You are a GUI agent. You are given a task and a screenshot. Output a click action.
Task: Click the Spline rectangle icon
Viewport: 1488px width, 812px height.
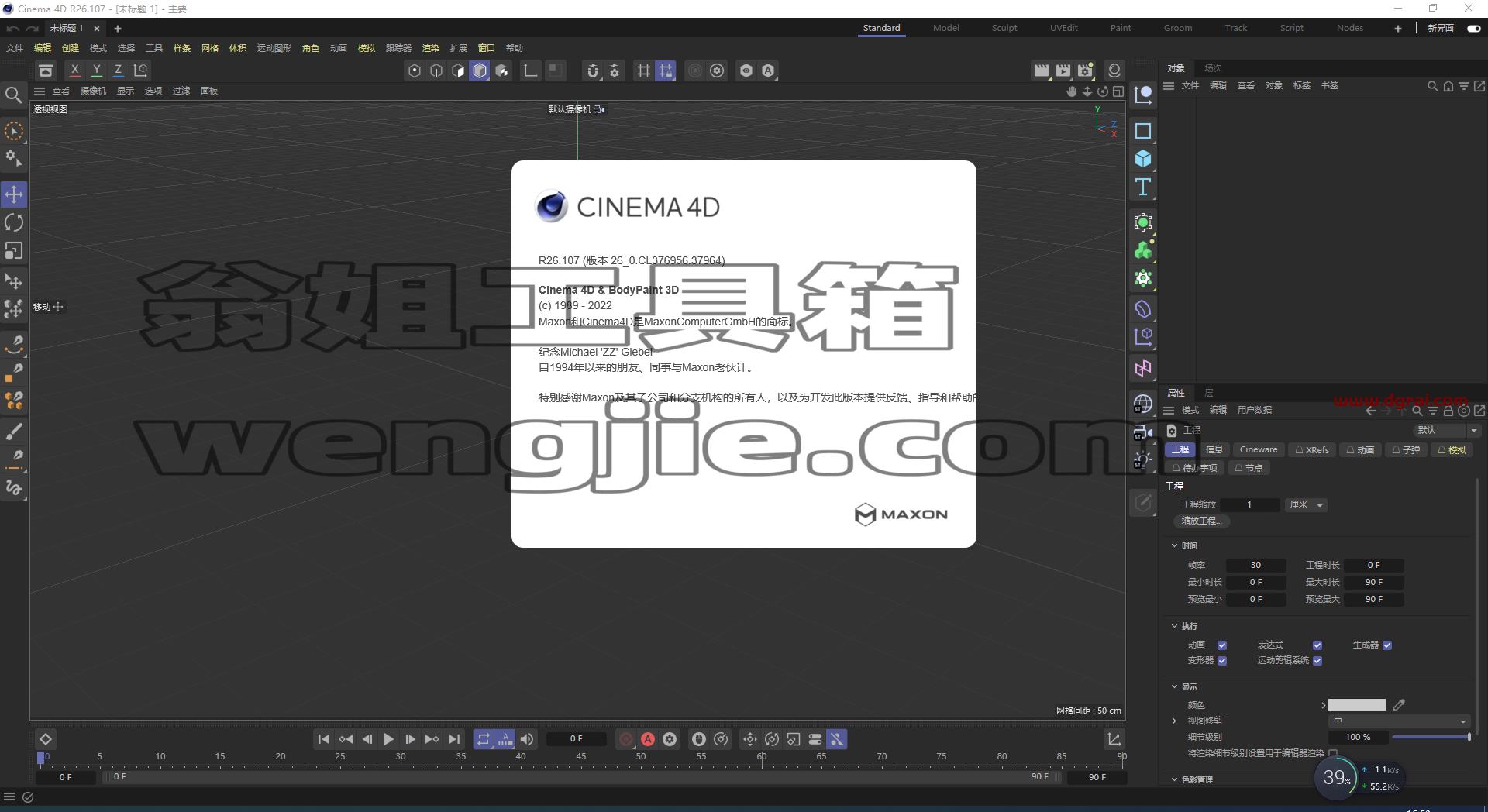pyautogui.click(x=1143, y=131)
